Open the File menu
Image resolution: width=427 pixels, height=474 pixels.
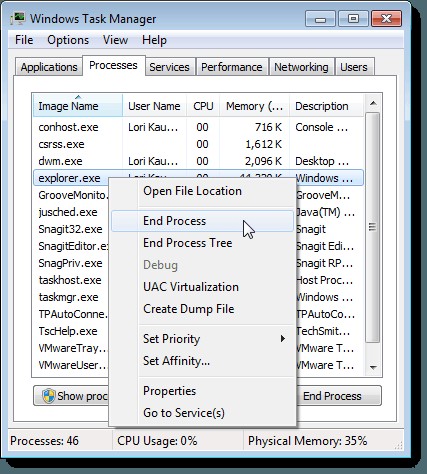[24, 40]
